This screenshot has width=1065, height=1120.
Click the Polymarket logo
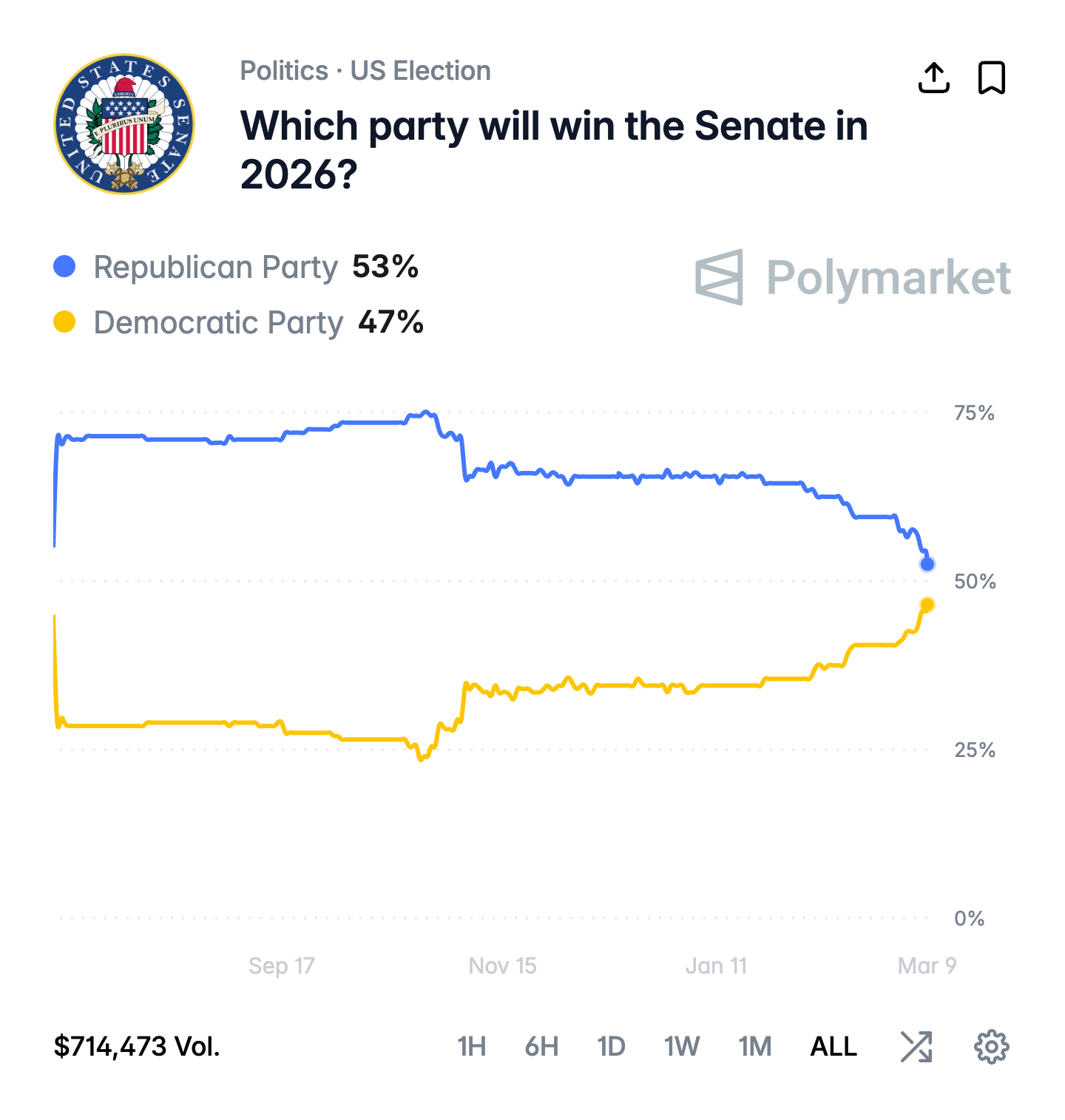pyautogui.click(x=853, y=277)
